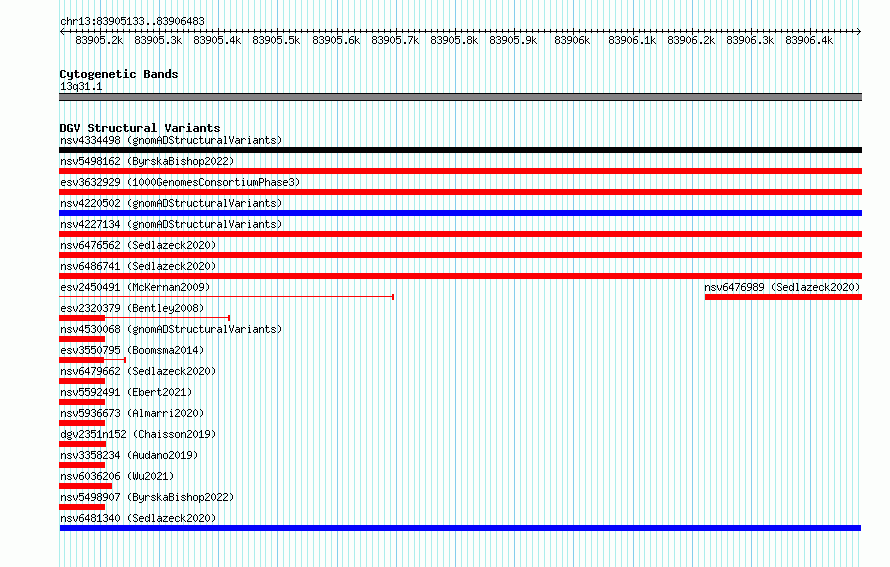Click the 83905.2k ruler tick label
Screen dimensions: 890x567
coord(99,41)
